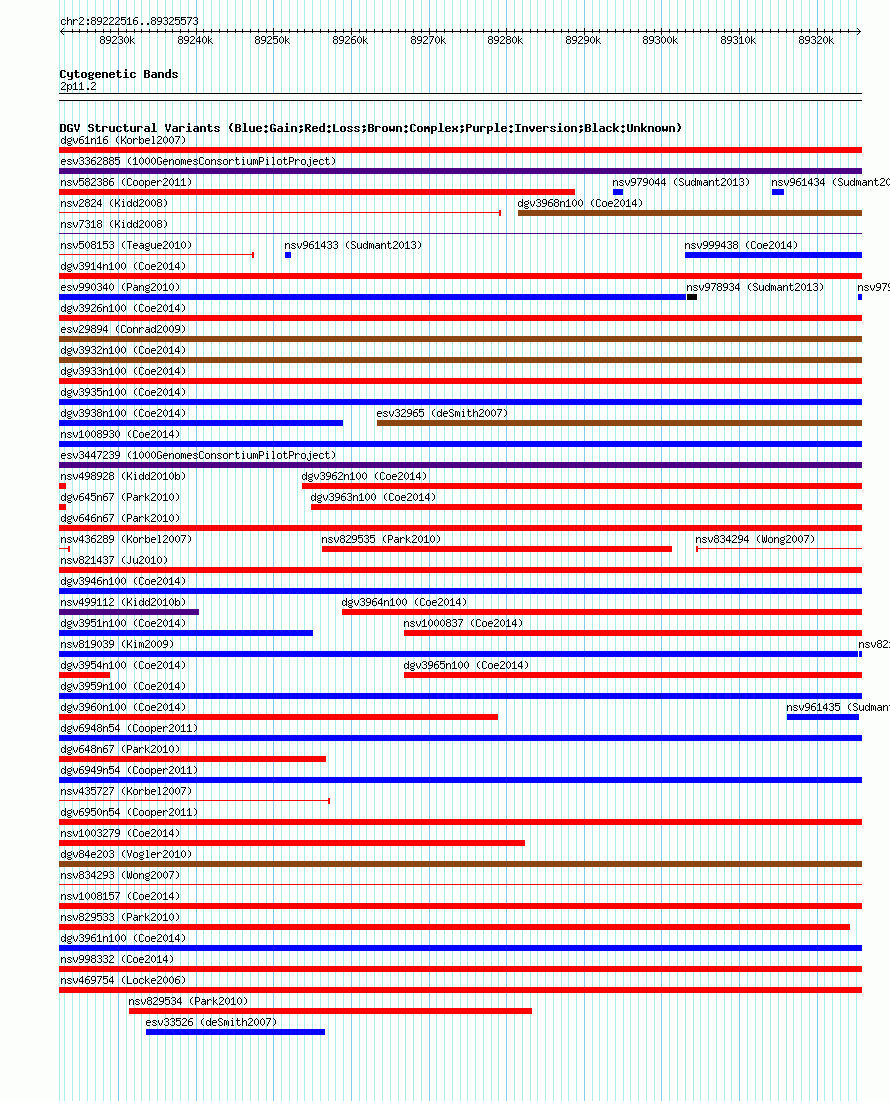Click nsv829535 (Park2010) label
This screenshot has height=1101, width=890.
[x=381, y=541]
